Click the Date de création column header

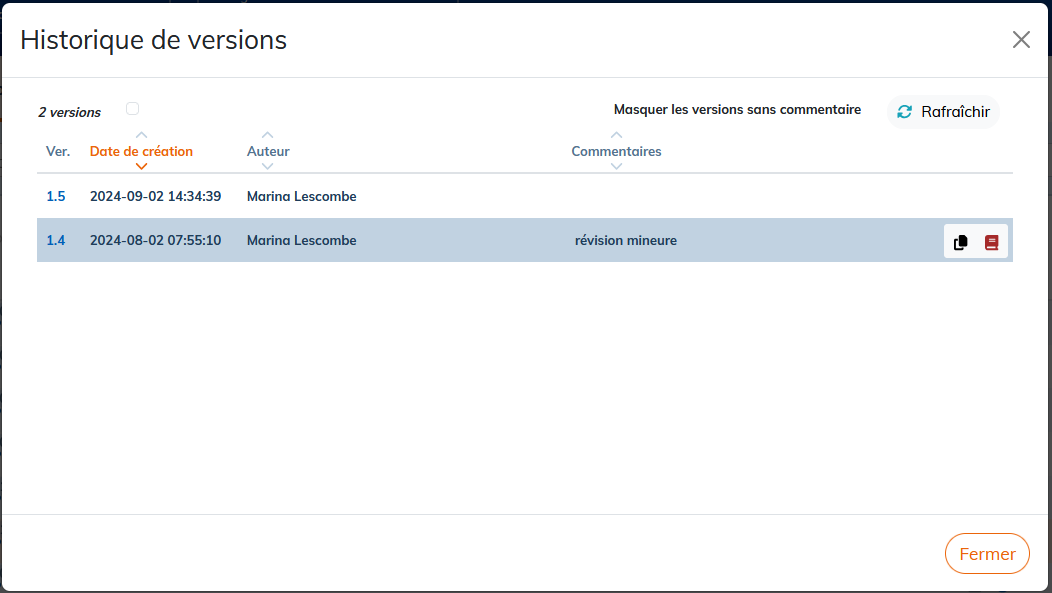pos(141,151)
